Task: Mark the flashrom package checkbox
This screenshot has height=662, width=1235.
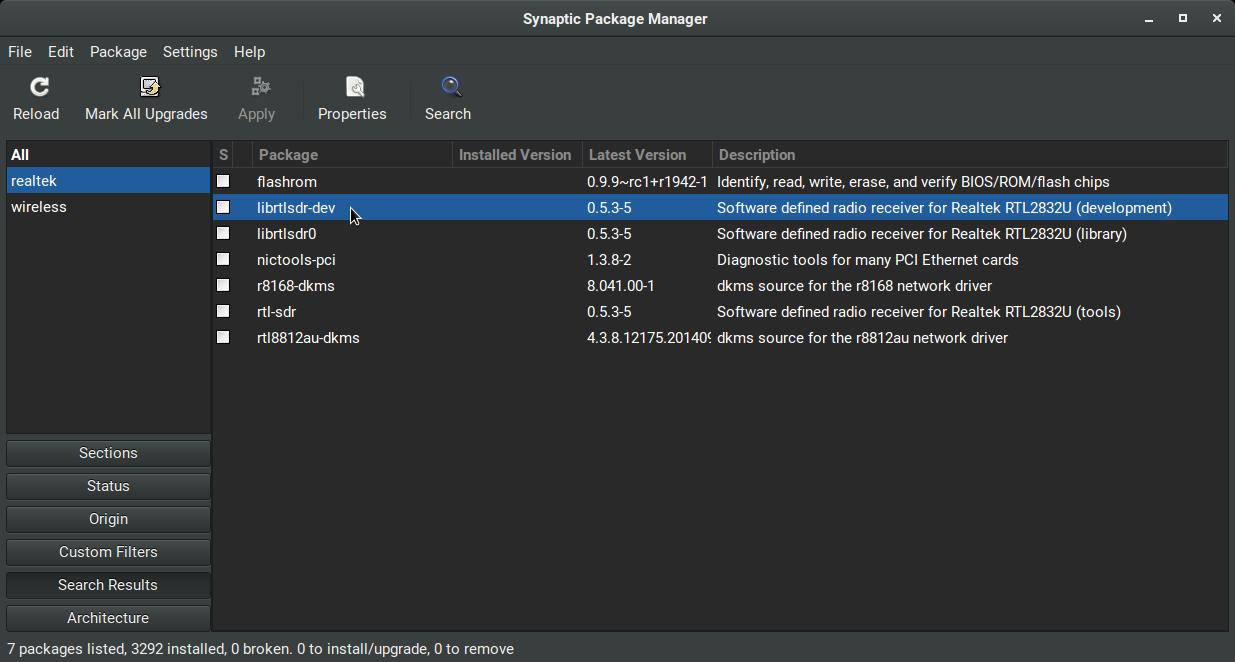Action: (223, 181)
